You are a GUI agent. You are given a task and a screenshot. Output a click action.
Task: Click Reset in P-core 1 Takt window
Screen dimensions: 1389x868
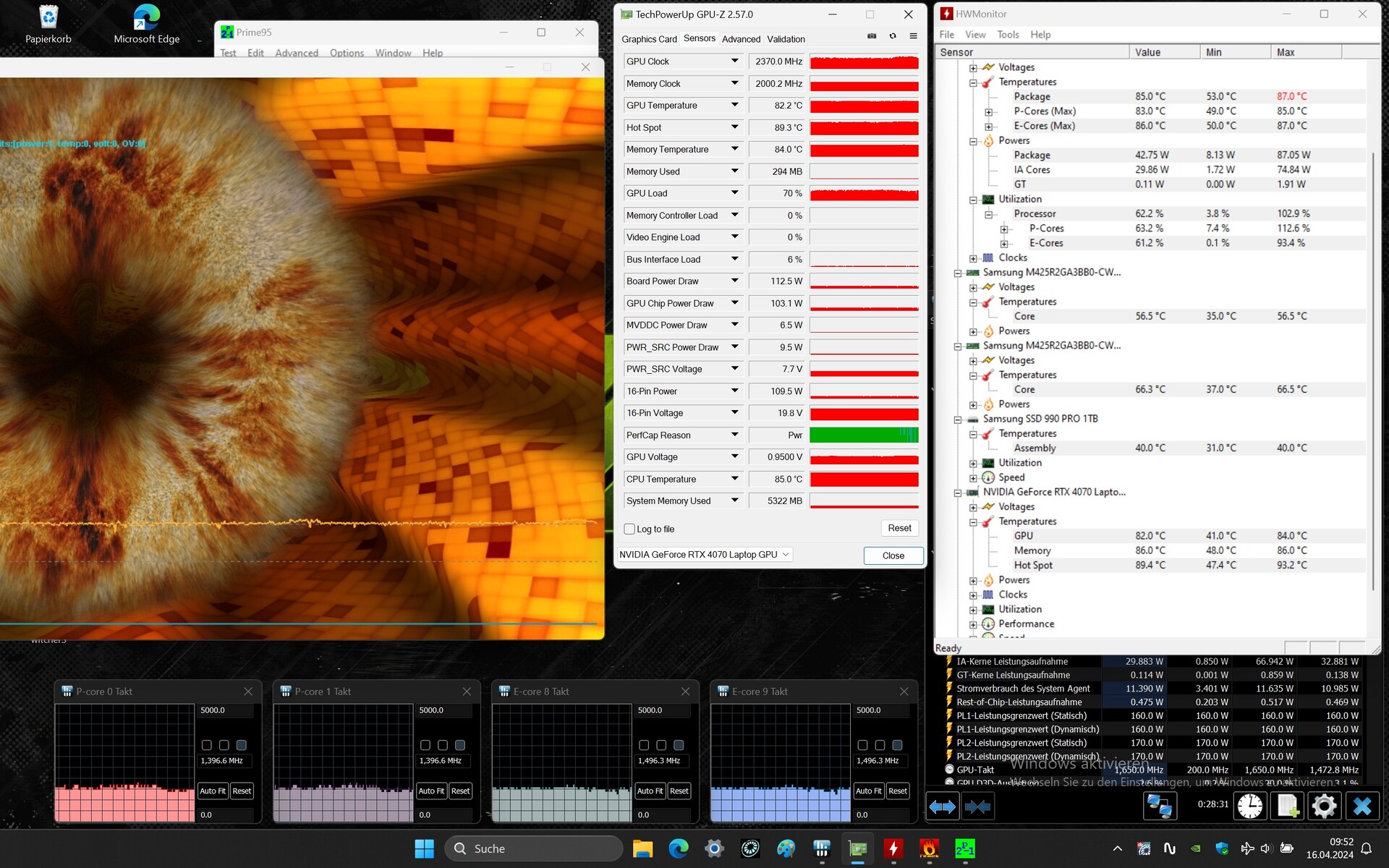pyautogui.click(x=460, y=791)
